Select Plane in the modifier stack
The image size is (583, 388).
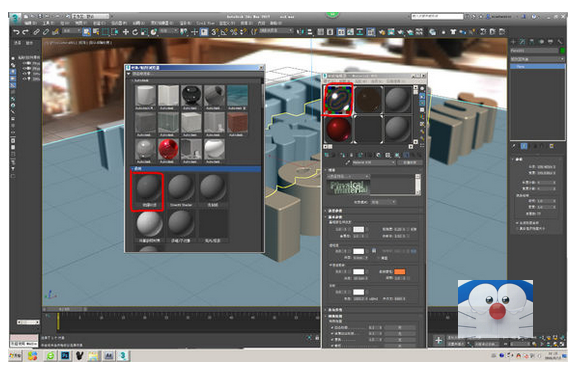(x=538, y=67)
